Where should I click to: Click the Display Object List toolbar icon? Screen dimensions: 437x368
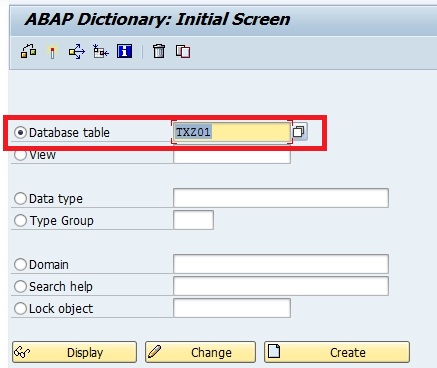pyautogui.click(x=101, y=52)
